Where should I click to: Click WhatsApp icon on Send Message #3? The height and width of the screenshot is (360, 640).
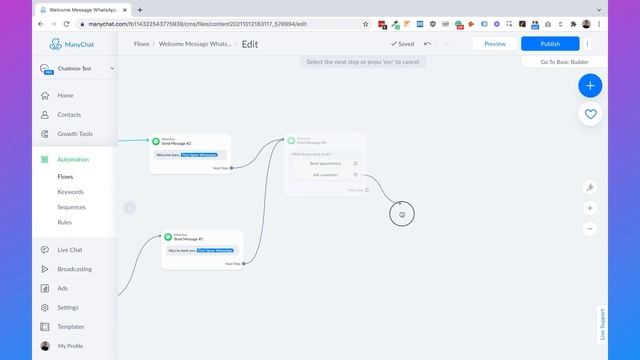291,140
